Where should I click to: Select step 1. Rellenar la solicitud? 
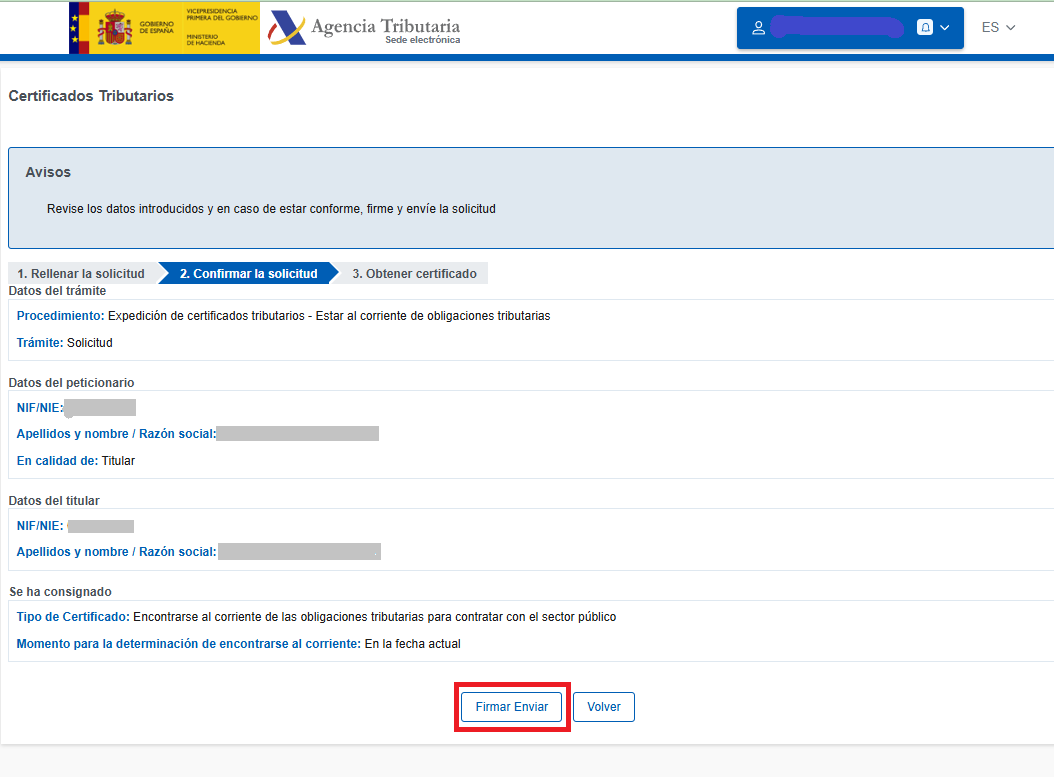coord(81,274)
